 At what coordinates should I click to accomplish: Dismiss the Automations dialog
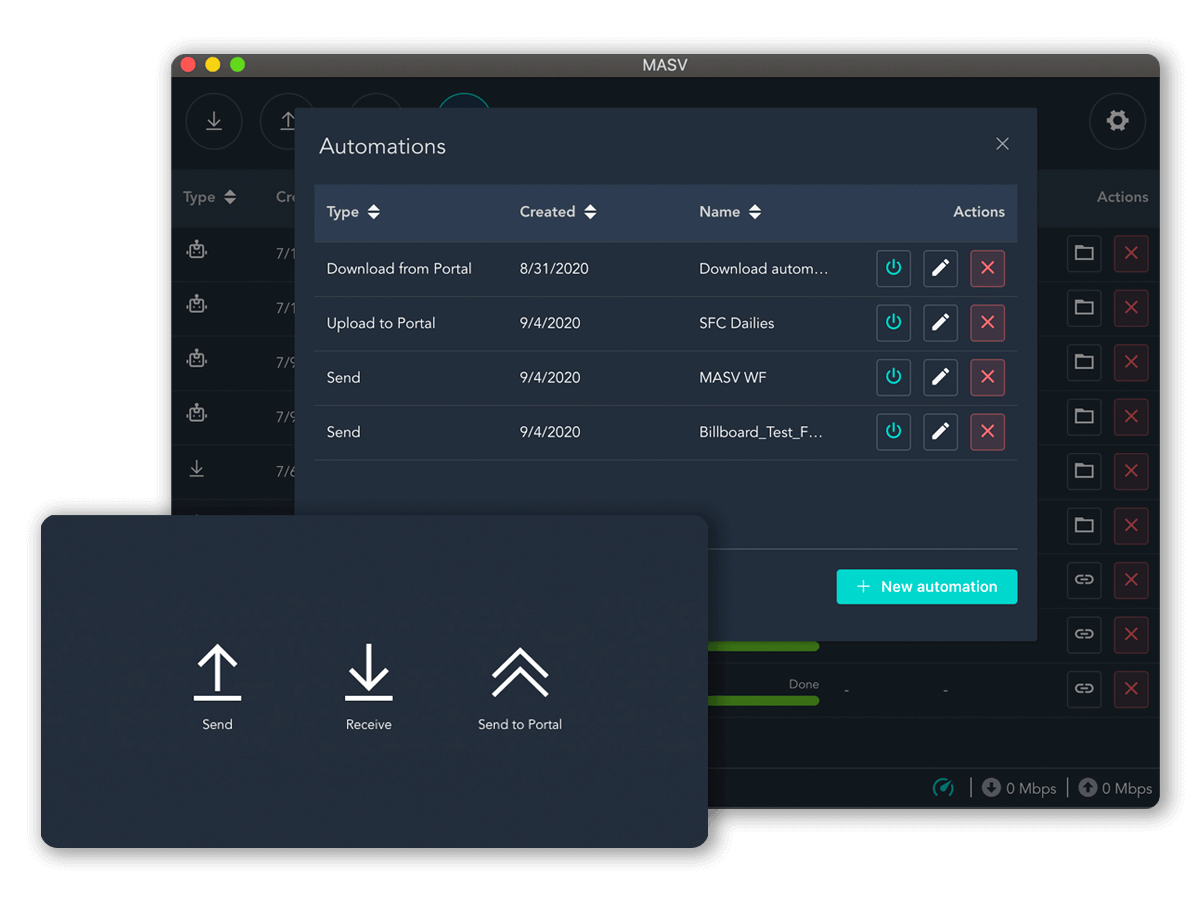click(x=1002, y=143)
